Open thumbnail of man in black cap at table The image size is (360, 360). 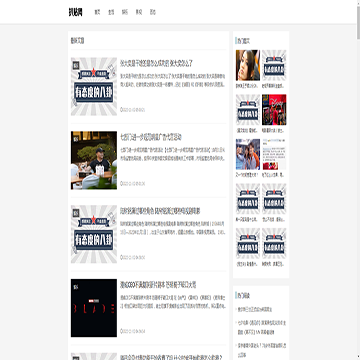[94, 160]
